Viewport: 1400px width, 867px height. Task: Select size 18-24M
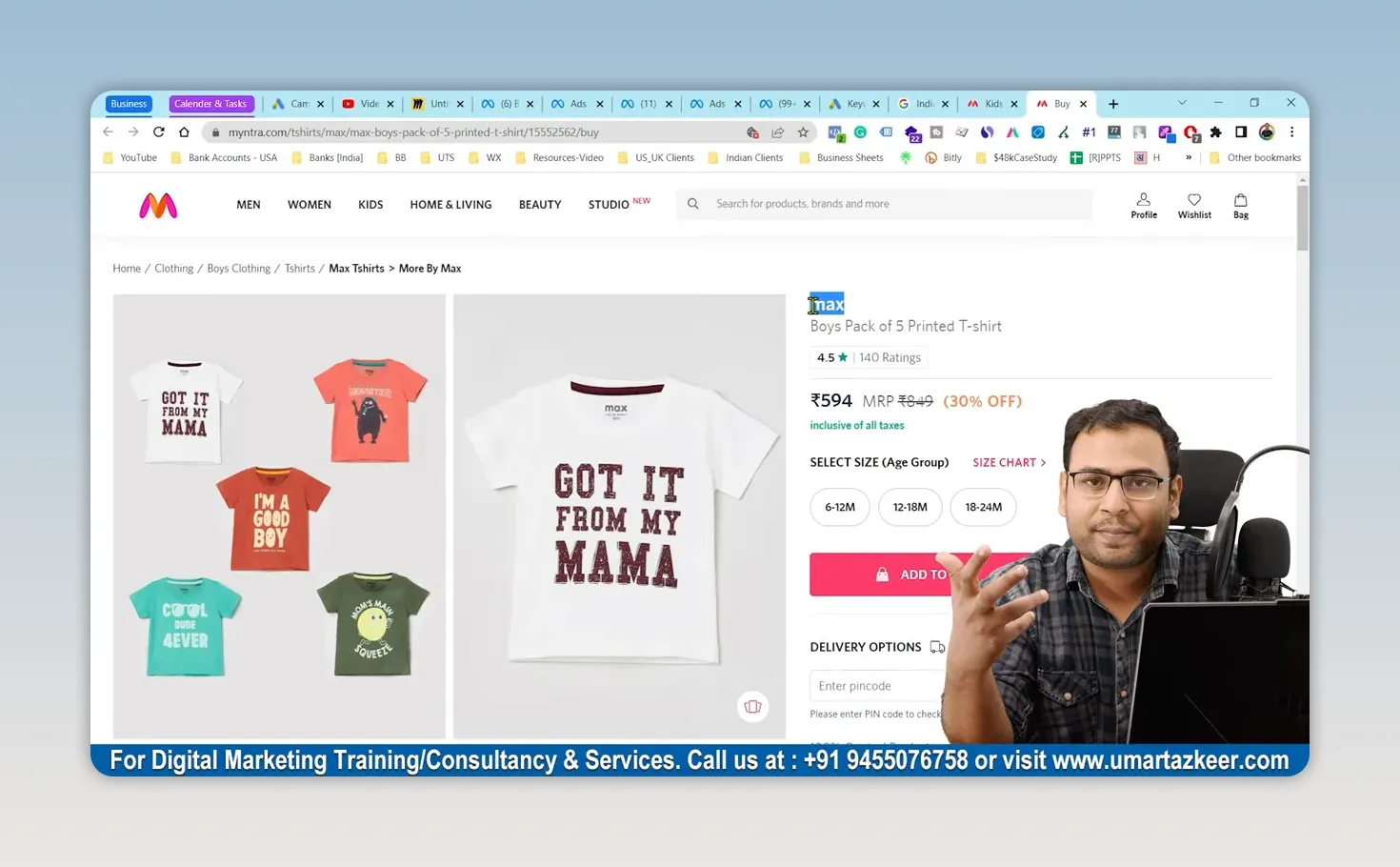(983, 507)
